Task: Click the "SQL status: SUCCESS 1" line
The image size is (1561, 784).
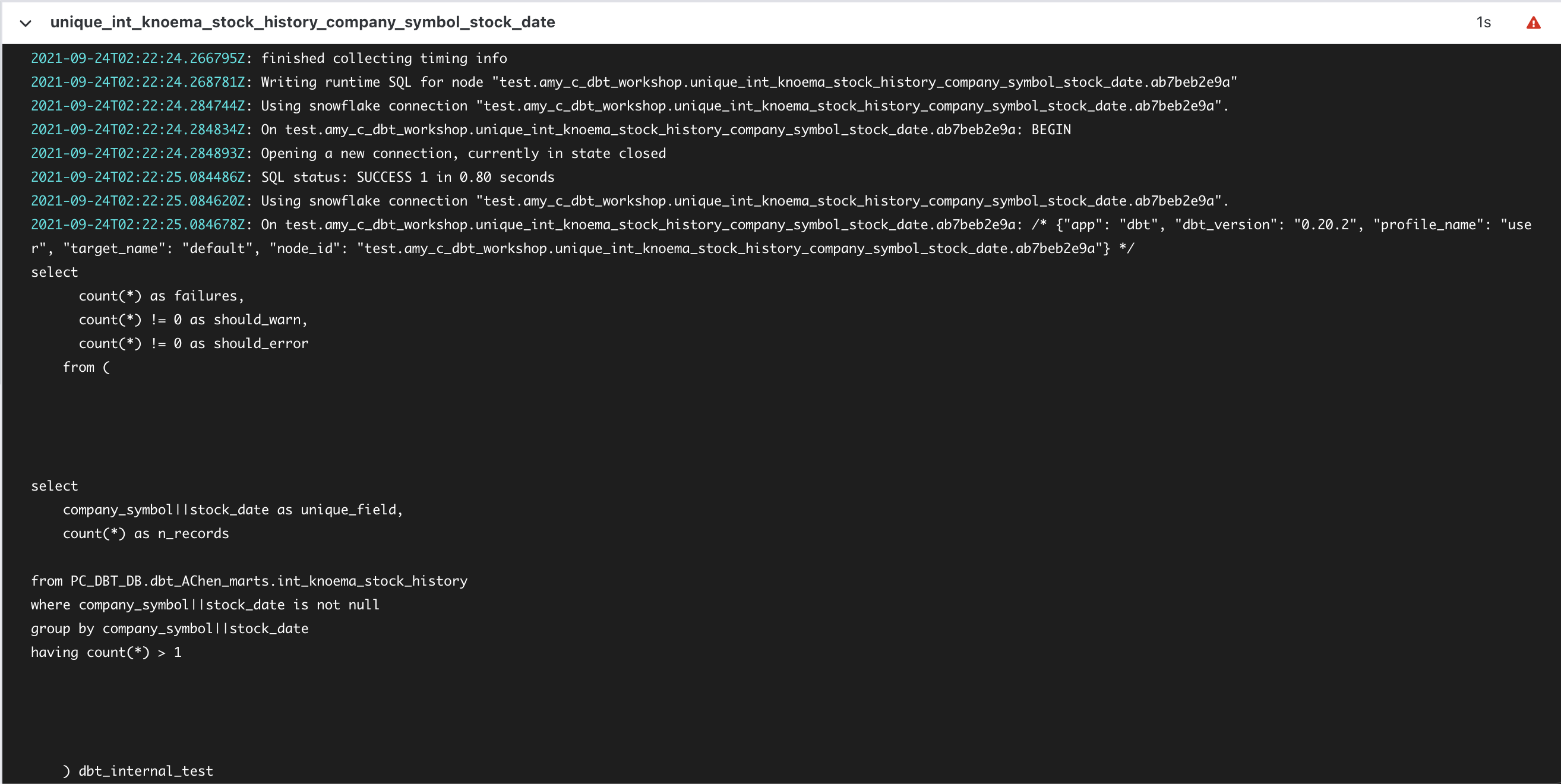Action: (407, 177)
